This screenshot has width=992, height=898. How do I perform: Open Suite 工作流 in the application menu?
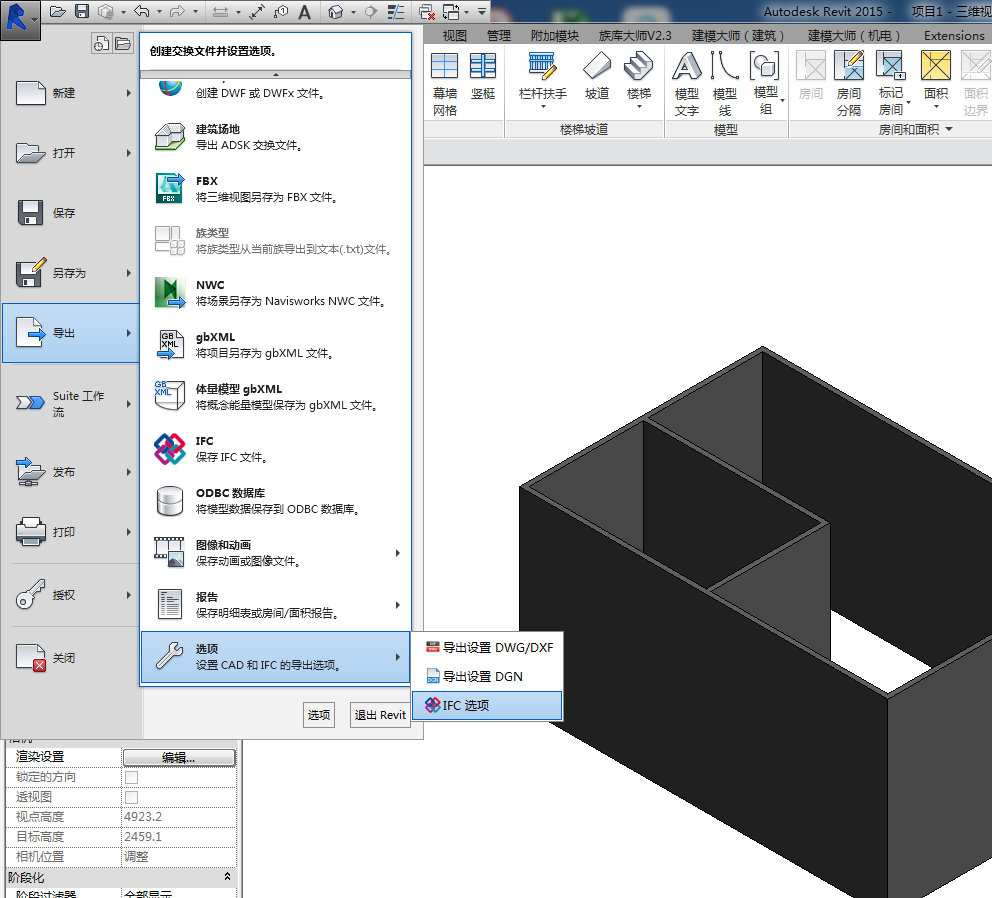coord(71,404)
